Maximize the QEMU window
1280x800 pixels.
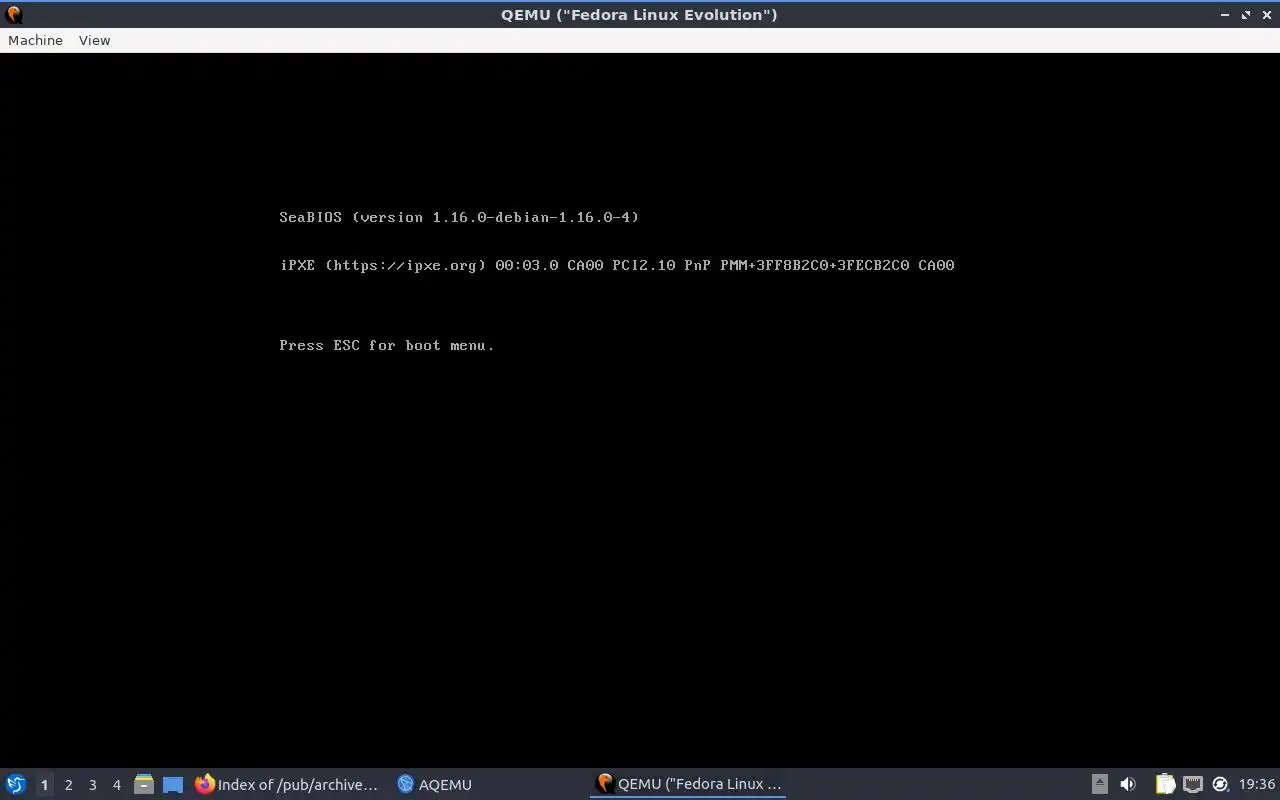[1246, 15]
